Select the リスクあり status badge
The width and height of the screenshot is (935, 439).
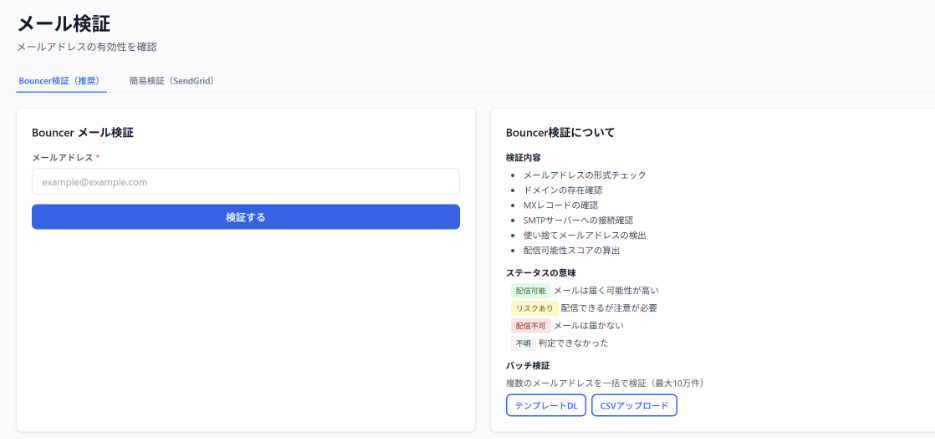point(534,308)
